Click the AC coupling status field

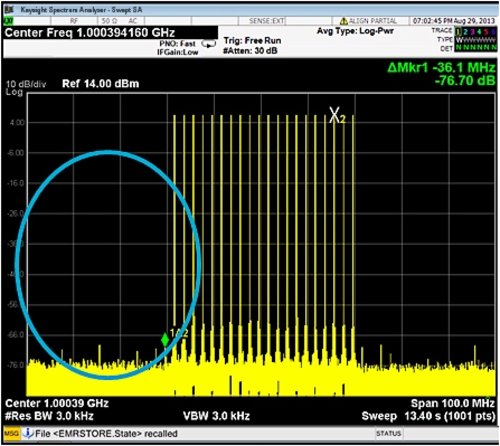pyautogui.click(x=133, y=21)
